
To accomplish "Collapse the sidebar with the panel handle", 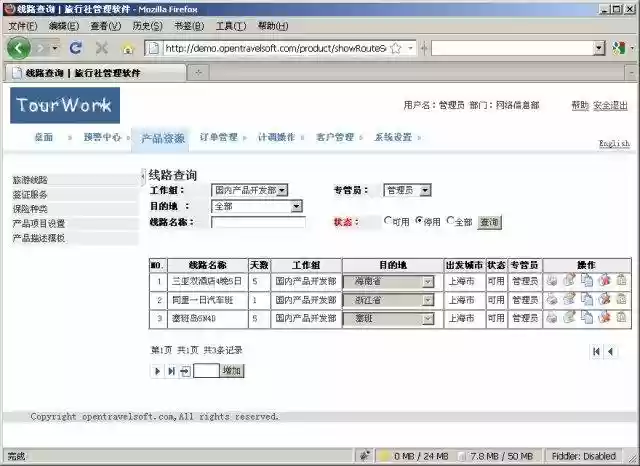I will coord(143,175).
